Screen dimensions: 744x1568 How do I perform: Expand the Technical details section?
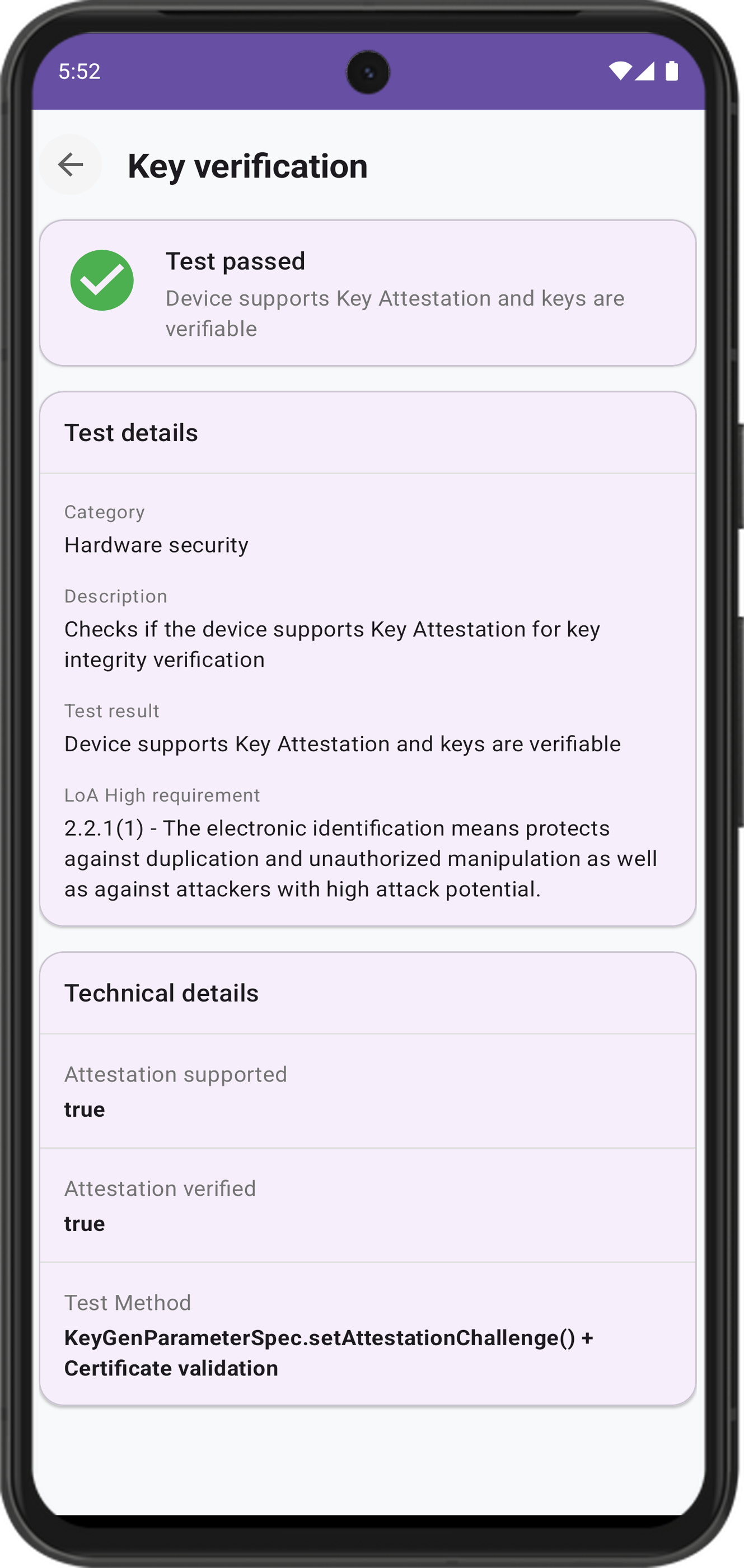coord(162,992)
